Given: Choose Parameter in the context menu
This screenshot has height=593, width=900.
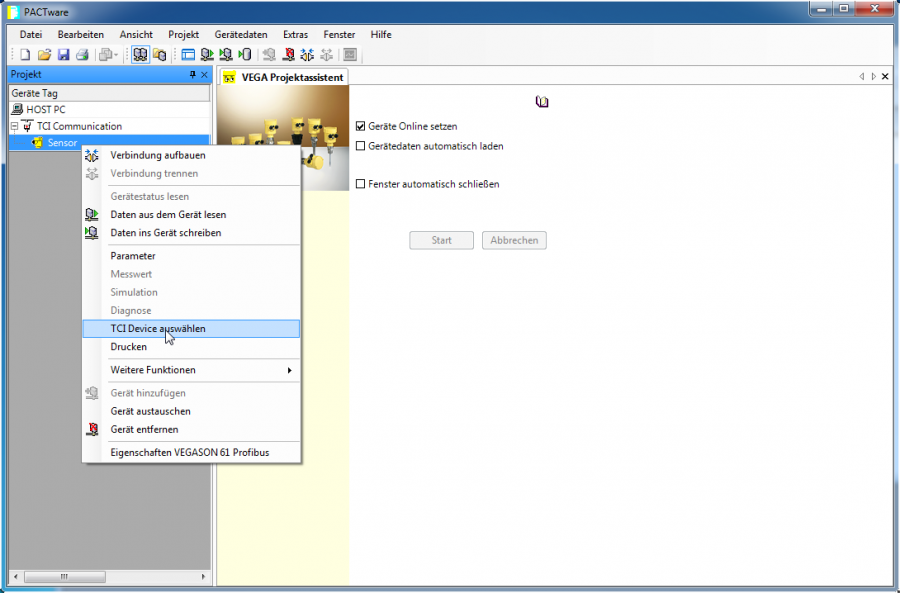Looking at the screenshot, I should pos(133,256).
